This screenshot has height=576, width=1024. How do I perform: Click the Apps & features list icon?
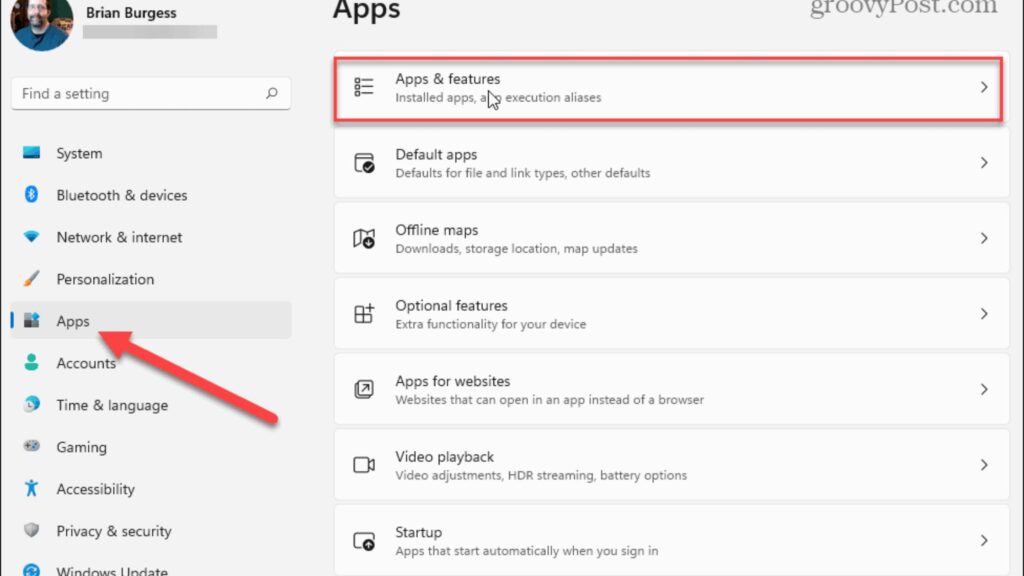(x=364, y=87)
